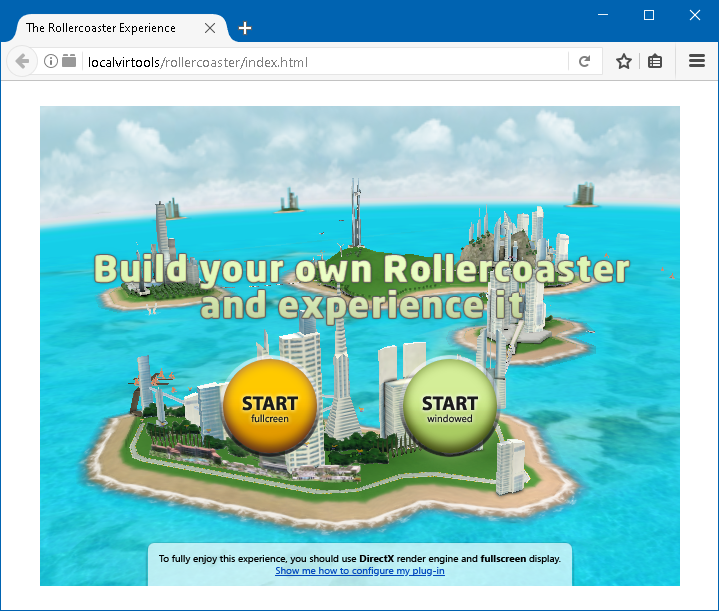Open a new tab with the plus button
This screenshot has width=719, height=611.
[x=245, y=28]
